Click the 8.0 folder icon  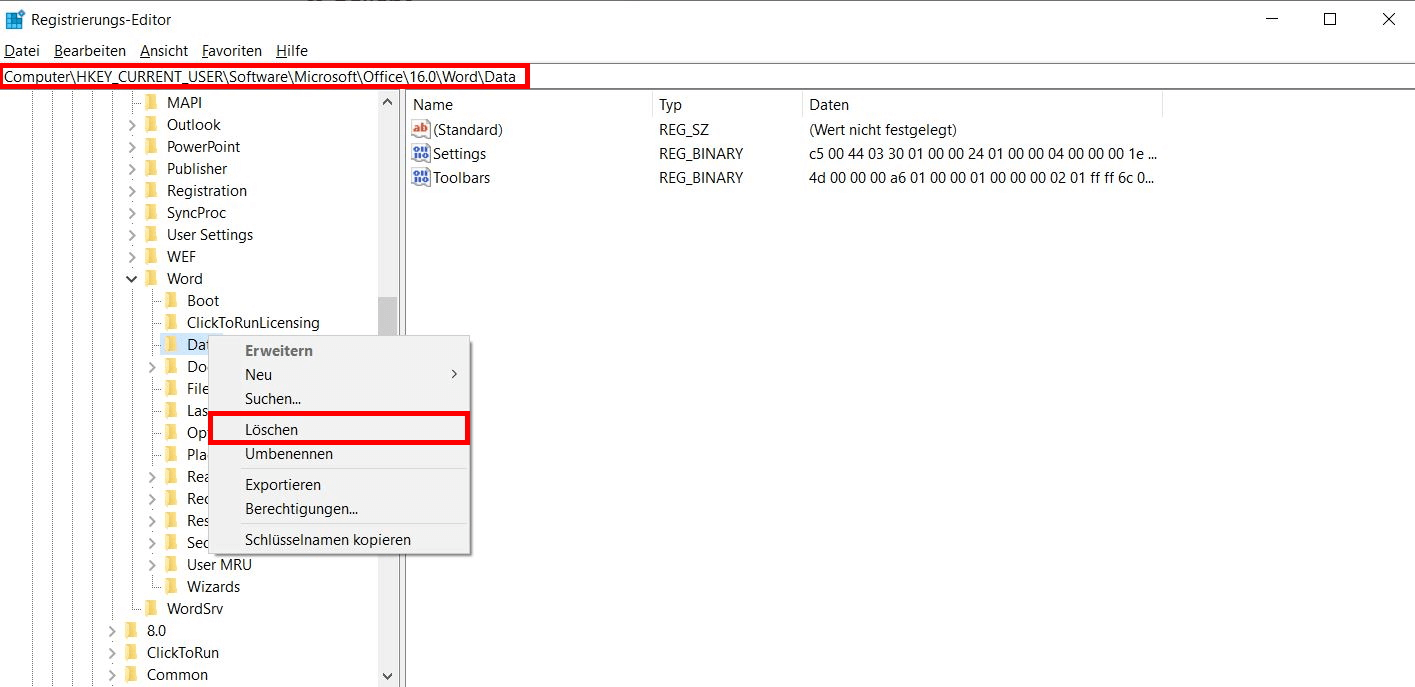click(x=132, y=631)
